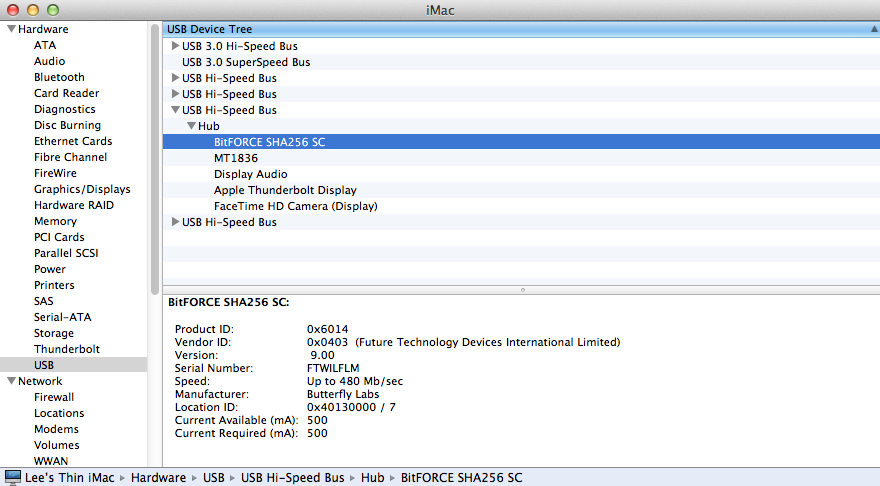This screenshot has height=486, width=880.
Task: Select the MT1836 device
Action: tap(236, 158)
